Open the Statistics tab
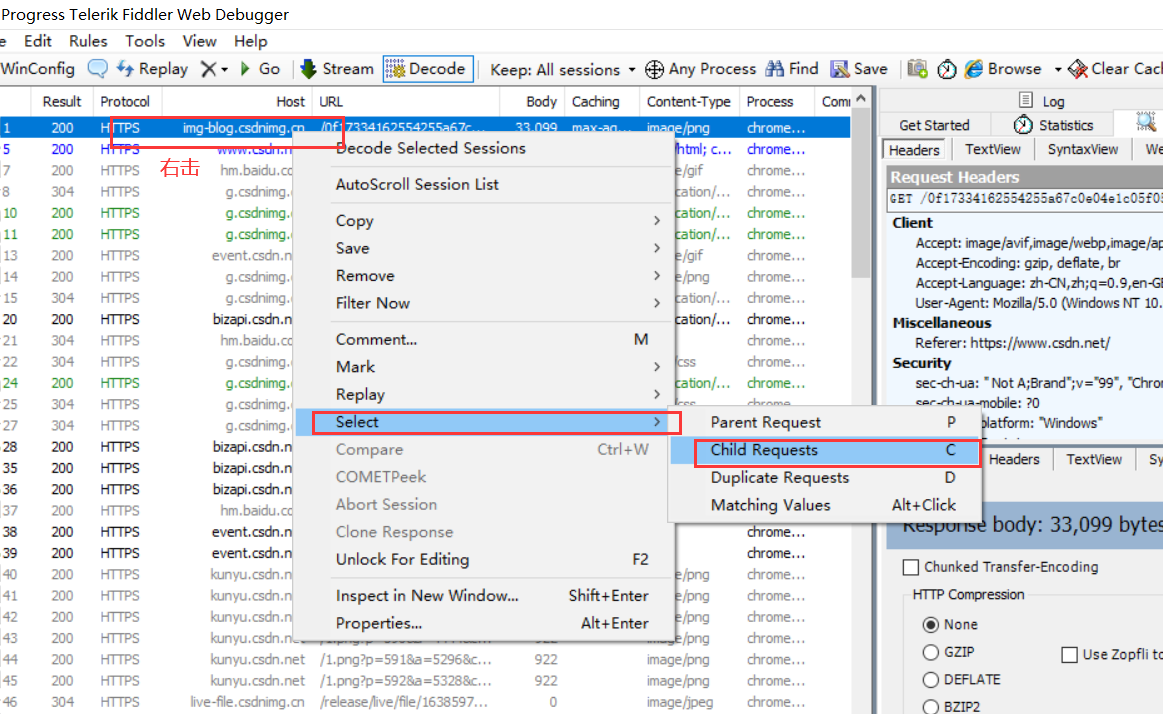Image resolution: width=1163 pixels, height=714 pixels. 1053,125
